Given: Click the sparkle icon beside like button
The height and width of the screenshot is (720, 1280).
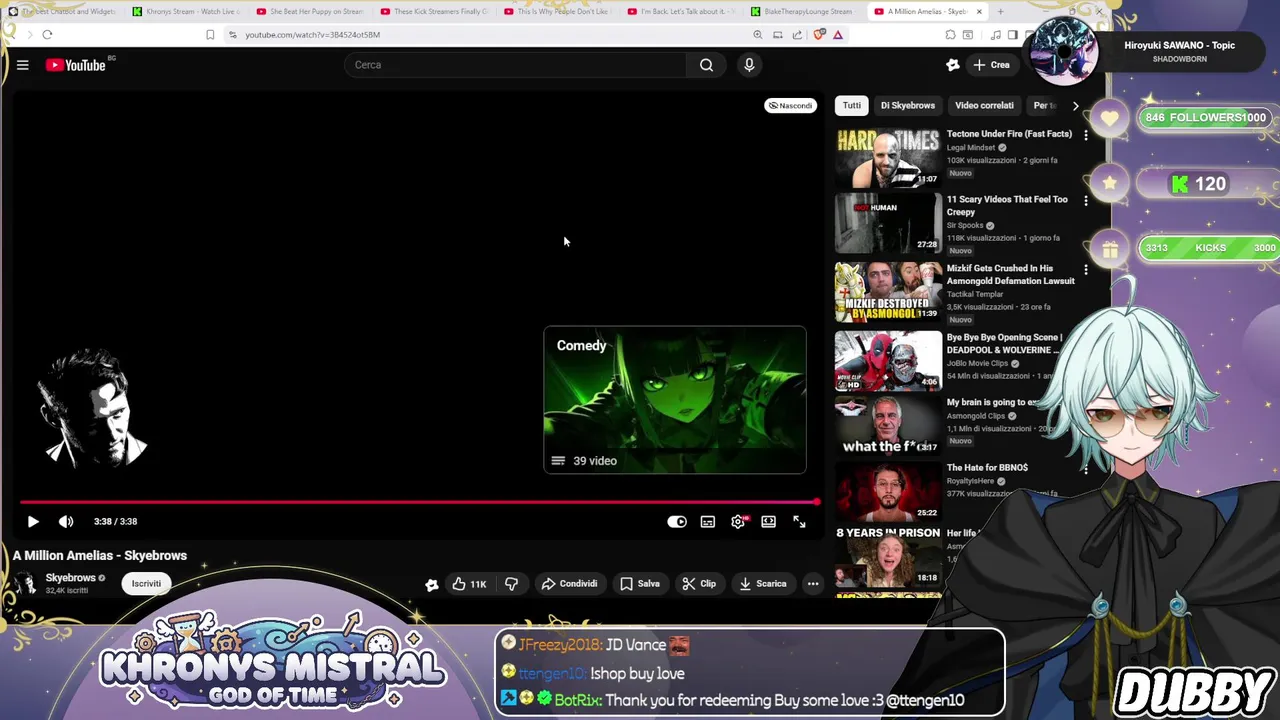Looking at the screenshot, I should coord(432,584).
